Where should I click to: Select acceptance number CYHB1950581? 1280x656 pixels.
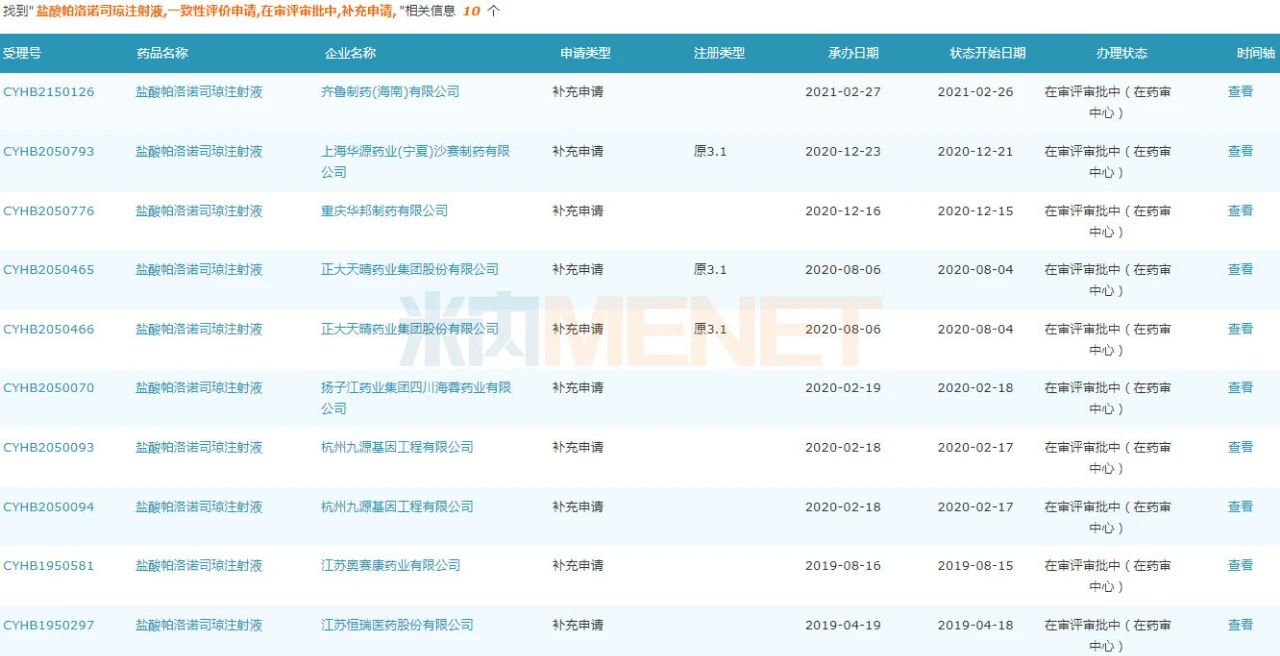(x=49, y=566)
